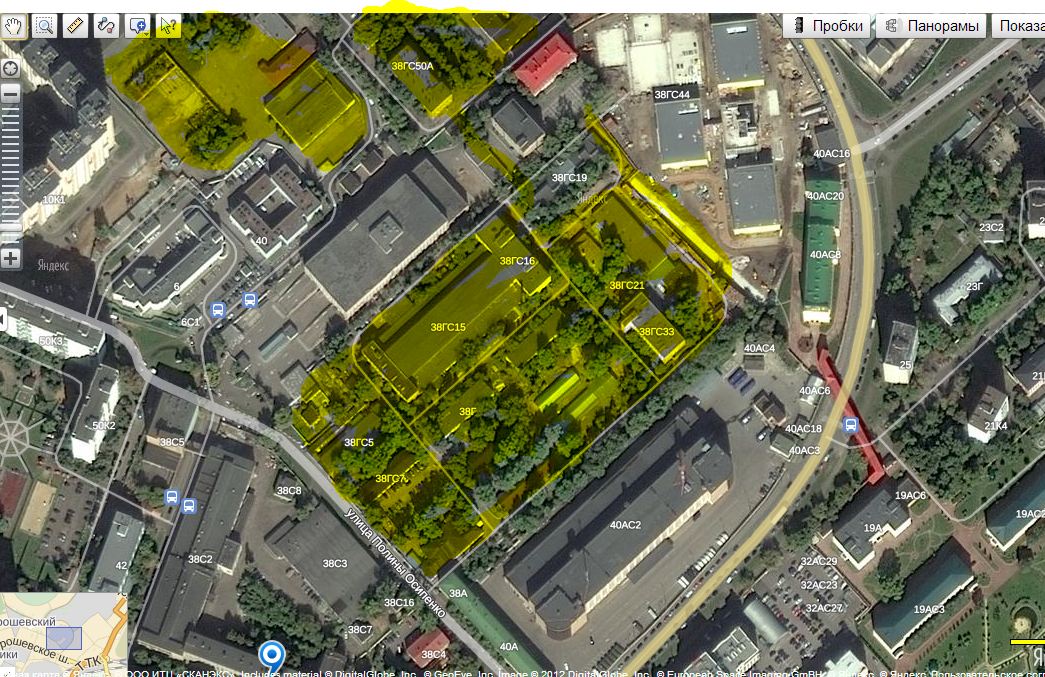Click the building labeled 40АС2
Screen dimensions: 1045x677
tap(625, 524)
